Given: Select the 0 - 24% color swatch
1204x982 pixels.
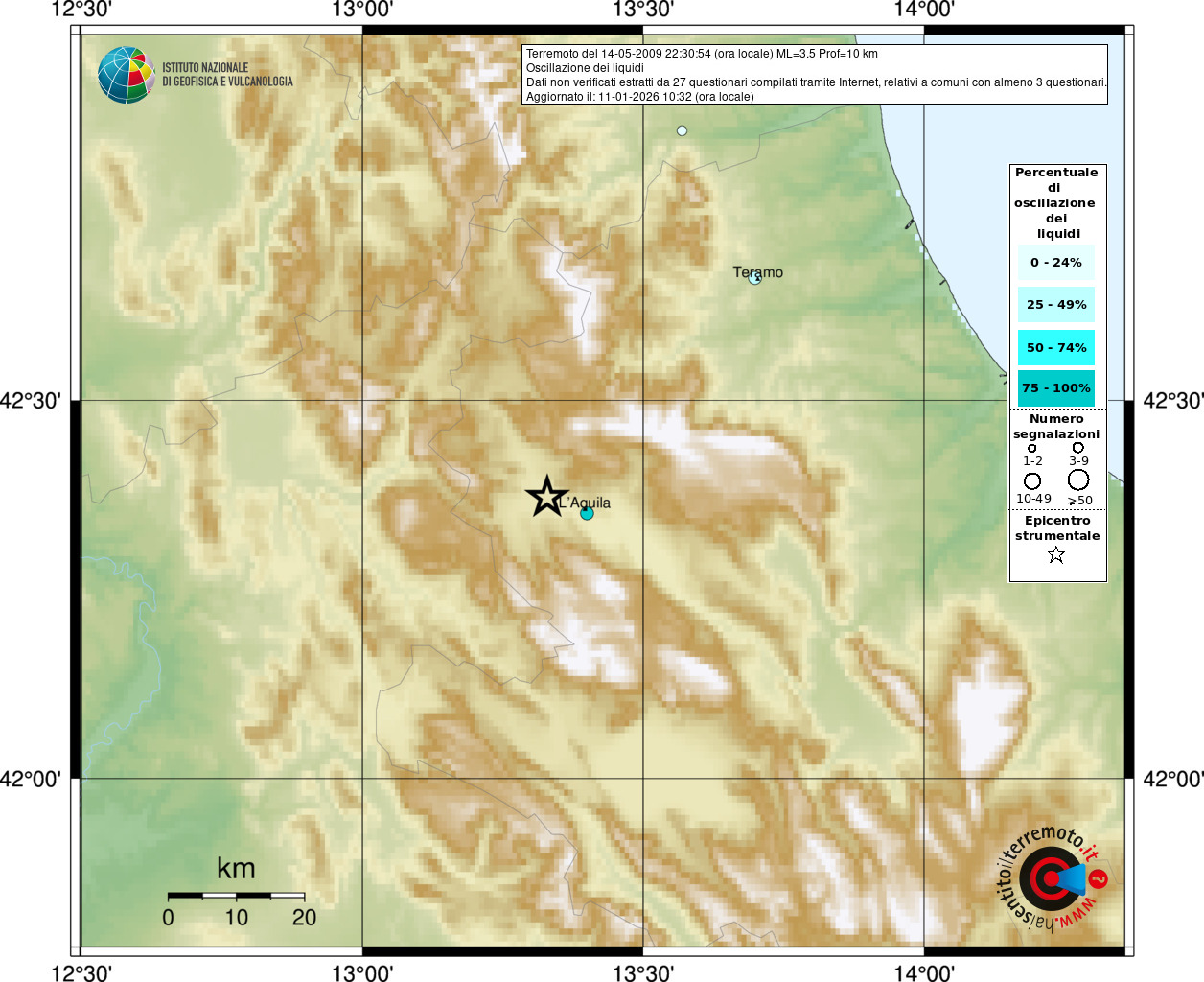Looking at the screenshot, I should click(x=1056, y=263).
